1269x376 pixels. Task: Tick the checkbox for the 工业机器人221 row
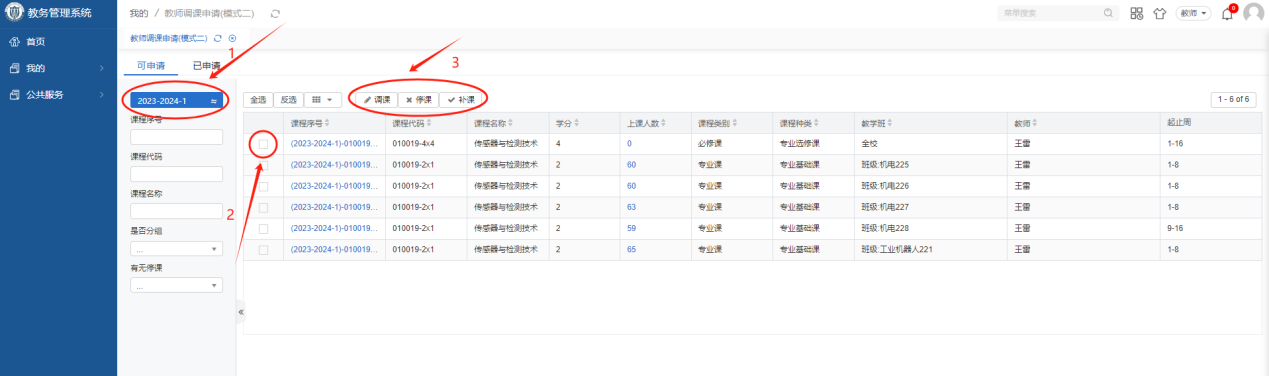(x=264, y=249)
